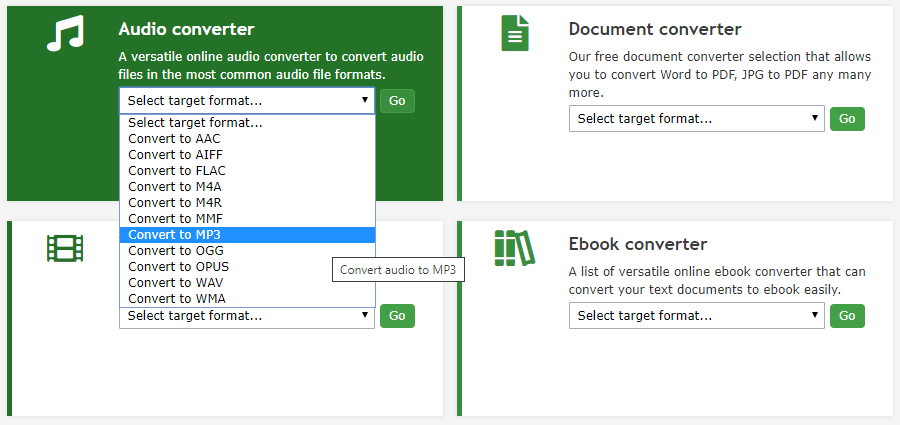
Task: Select Convert to OGG option
Action: pyautogui.click(x=247, y=251)
